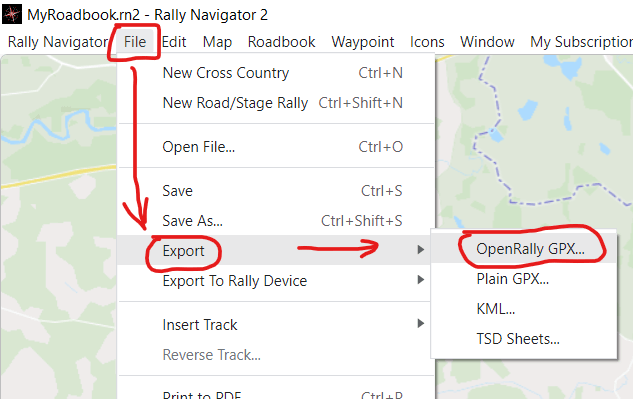The height and width of the screenshot is (399, 633).
Task: Click the Ctrl+Shift+S shortcut label
Action: click(362, 221)
